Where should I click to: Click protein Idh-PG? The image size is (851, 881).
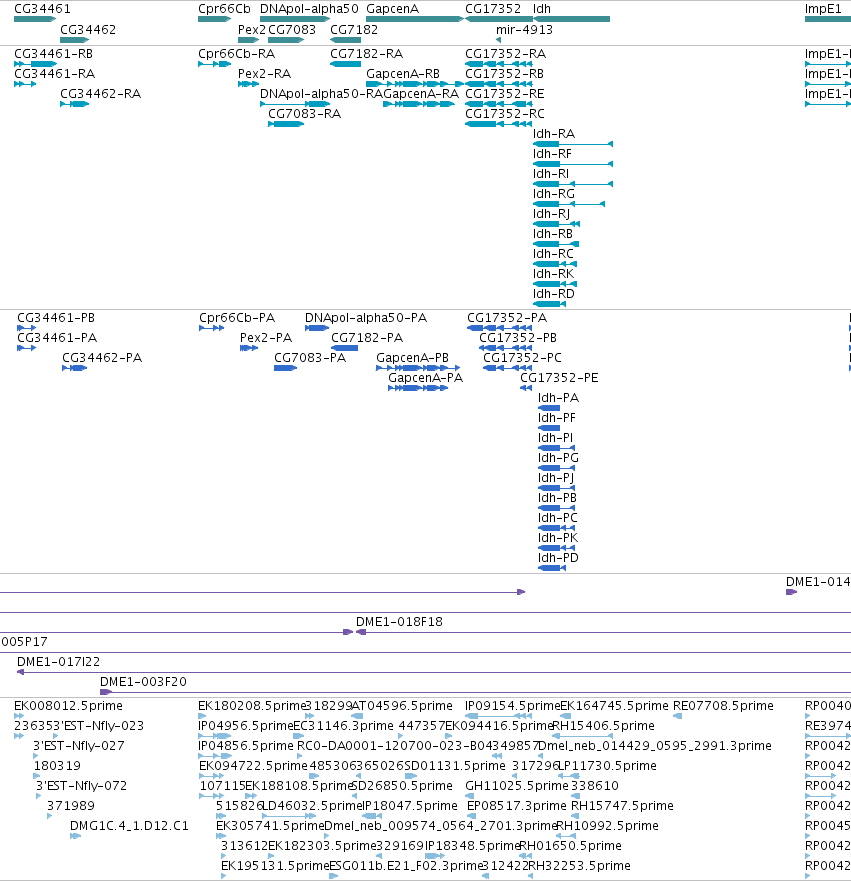556,468
